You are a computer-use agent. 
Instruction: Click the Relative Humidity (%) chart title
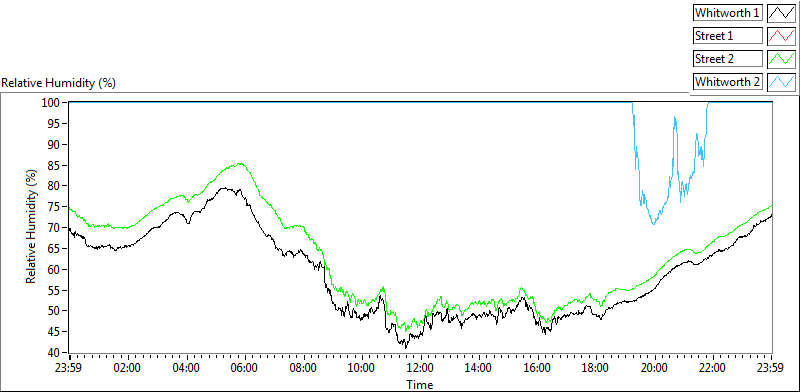click(x=59, y=83)
